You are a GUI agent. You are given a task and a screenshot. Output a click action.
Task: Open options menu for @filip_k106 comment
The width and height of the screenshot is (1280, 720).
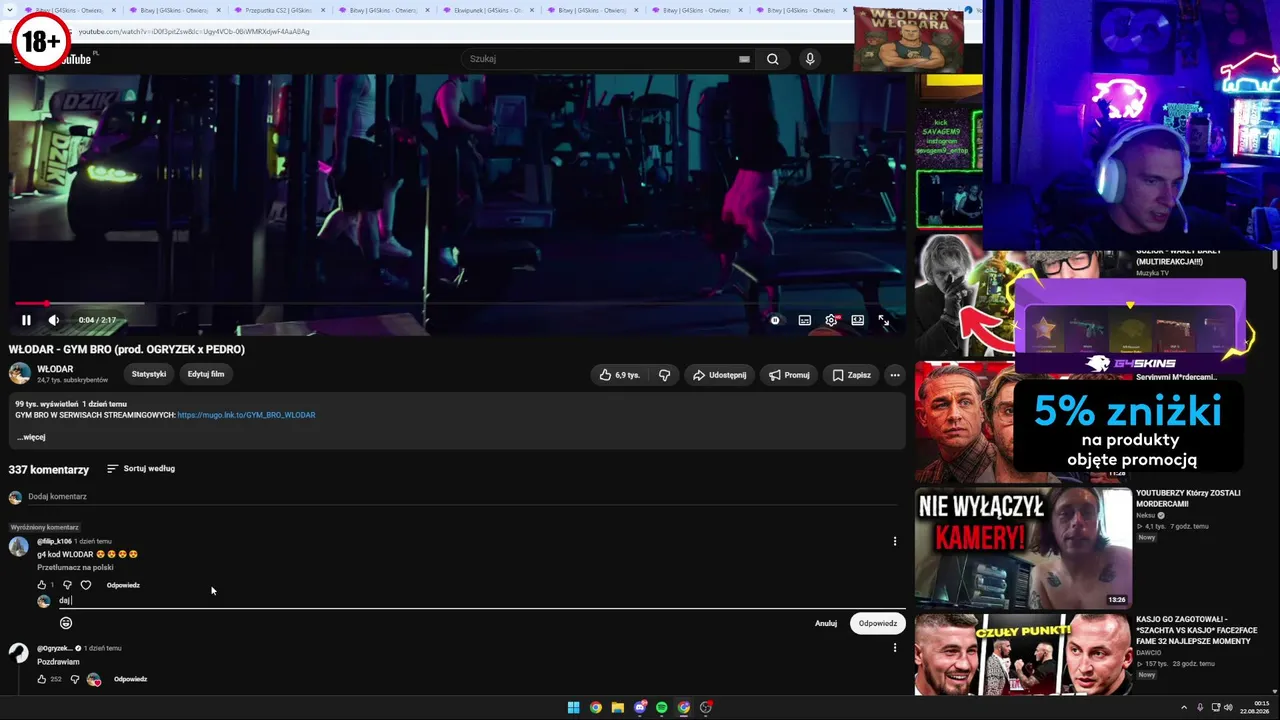point(895,541)
